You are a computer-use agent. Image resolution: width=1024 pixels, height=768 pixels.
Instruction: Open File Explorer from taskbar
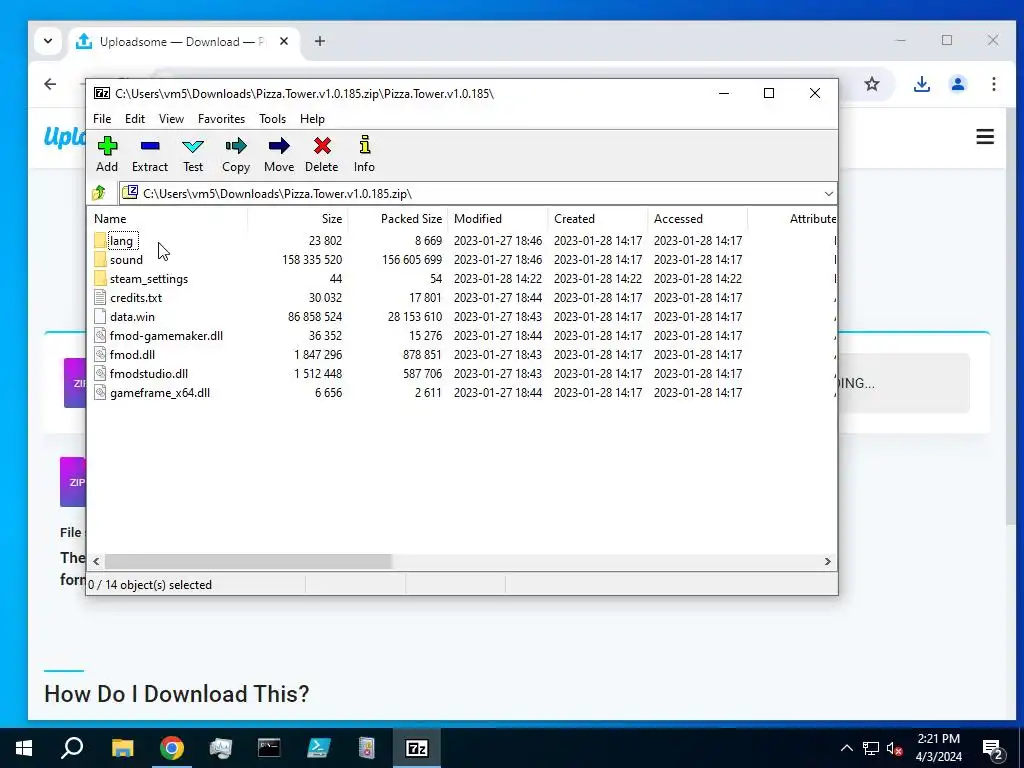pyautogui.click(x=122, y=748)
